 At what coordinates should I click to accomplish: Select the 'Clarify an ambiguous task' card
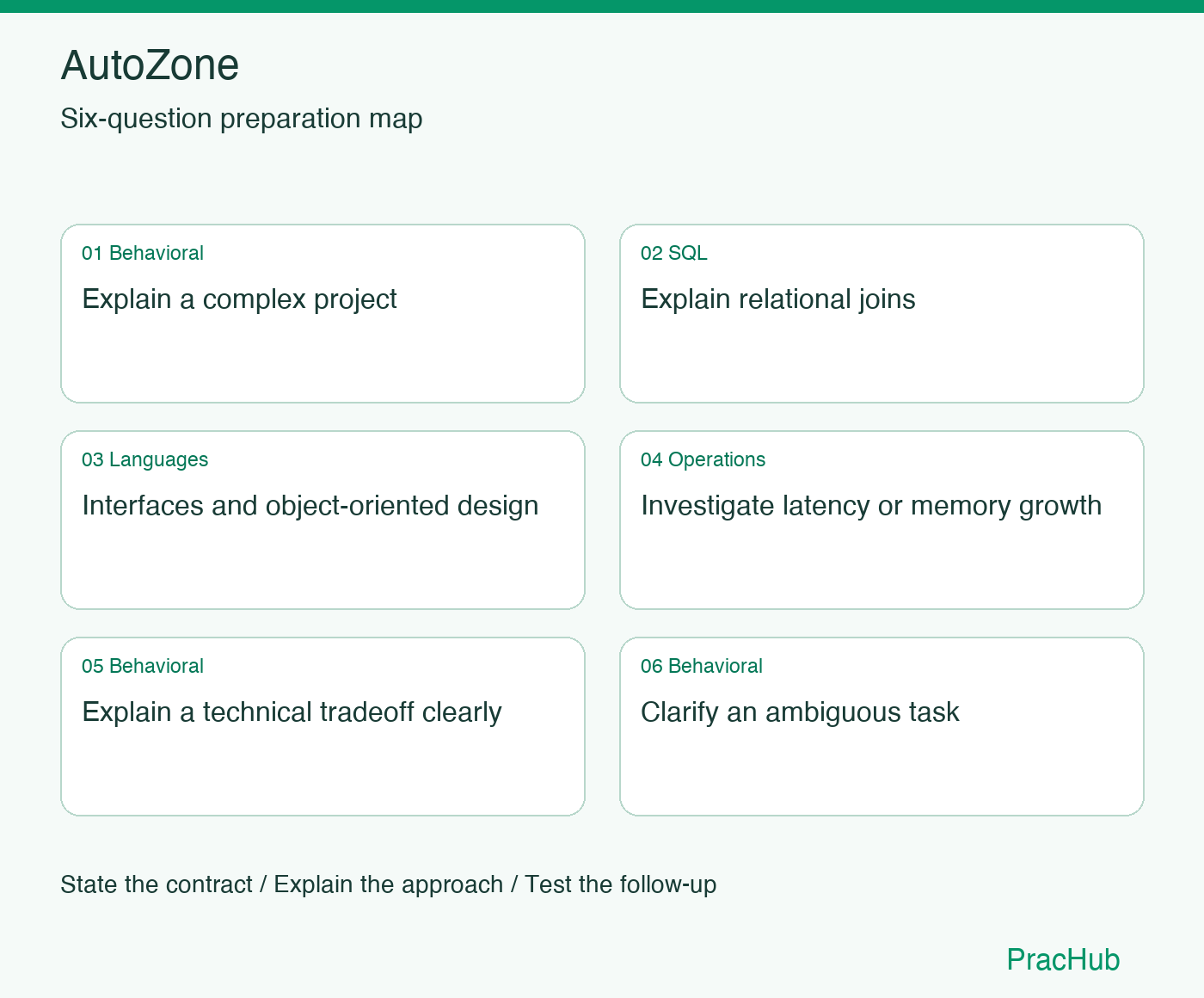881,726
